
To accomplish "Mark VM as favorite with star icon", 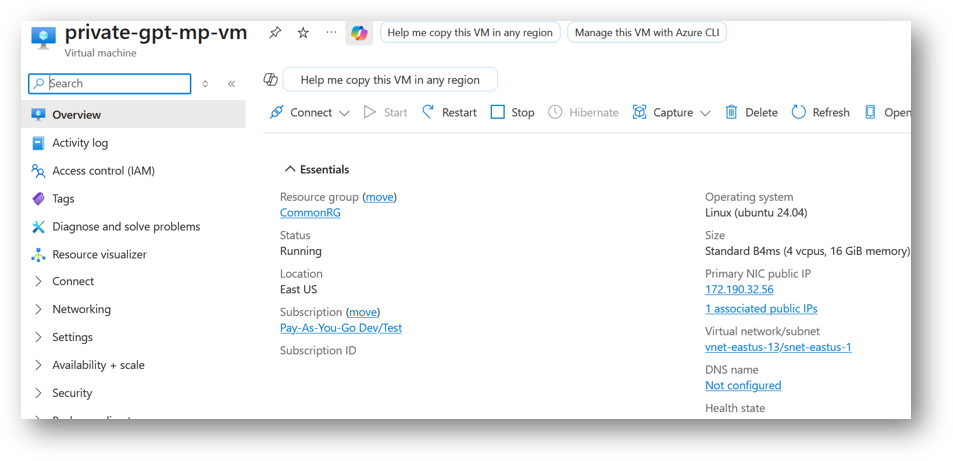I will coord(303,33).
